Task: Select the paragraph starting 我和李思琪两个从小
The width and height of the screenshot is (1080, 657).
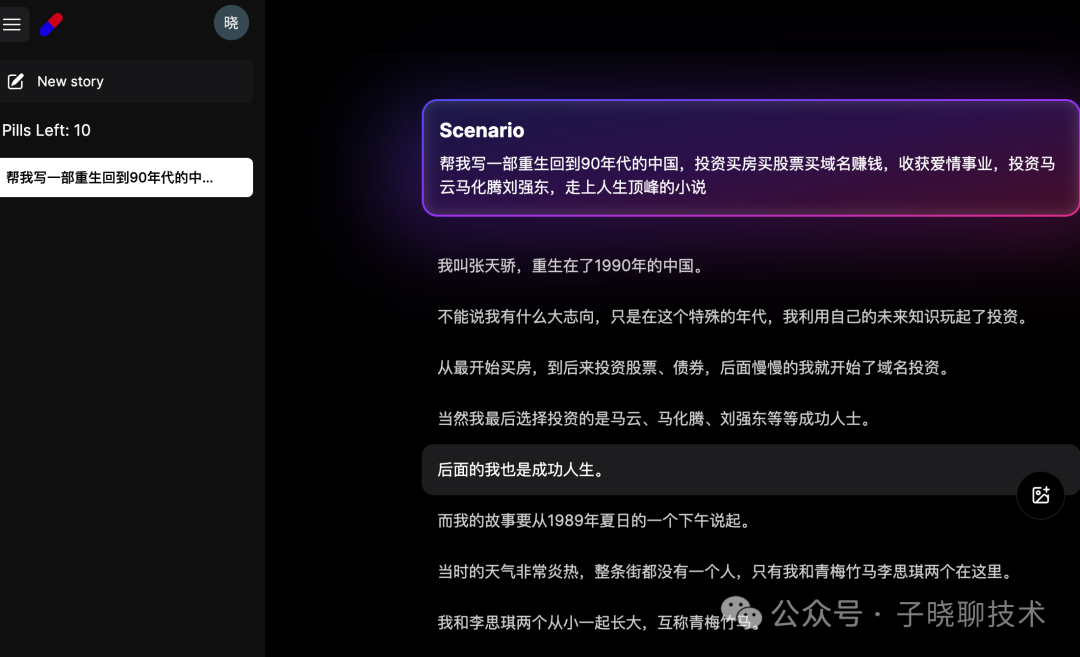Action: coord(599,623)
